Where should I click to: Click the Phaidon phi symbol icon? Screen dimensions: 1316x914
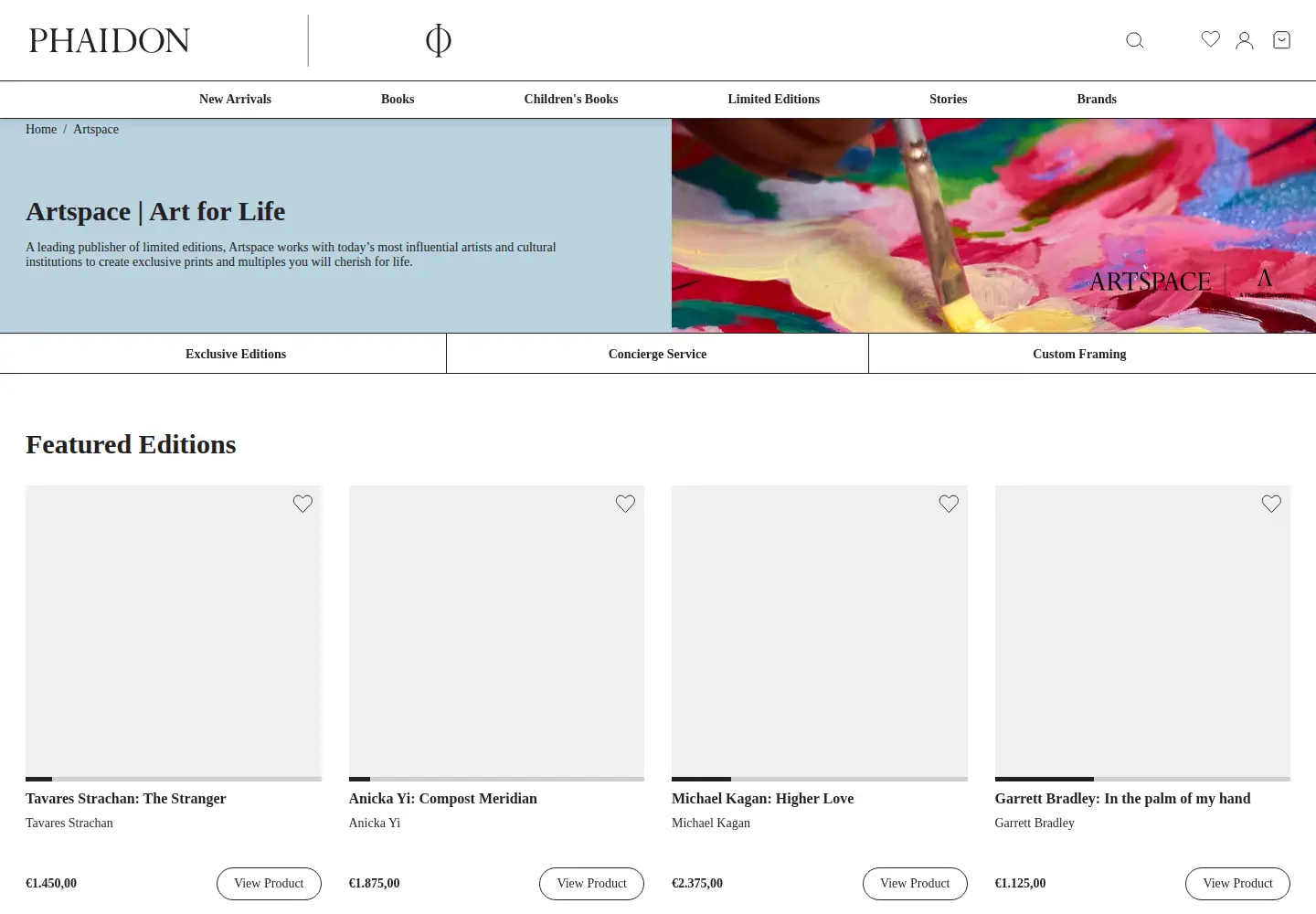(x=439, y=40)
